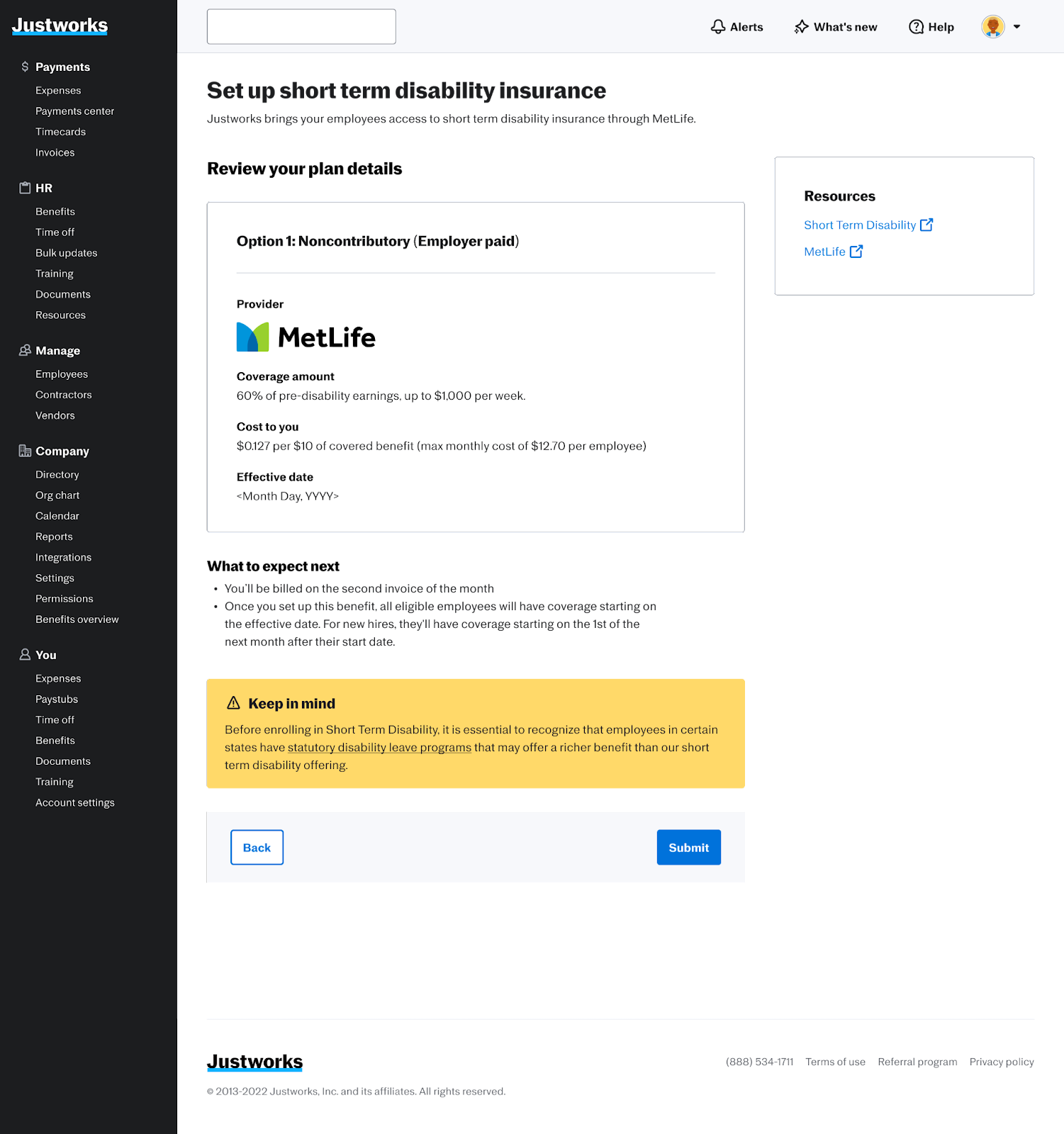Open Time off under You

[x=55, y=719]
